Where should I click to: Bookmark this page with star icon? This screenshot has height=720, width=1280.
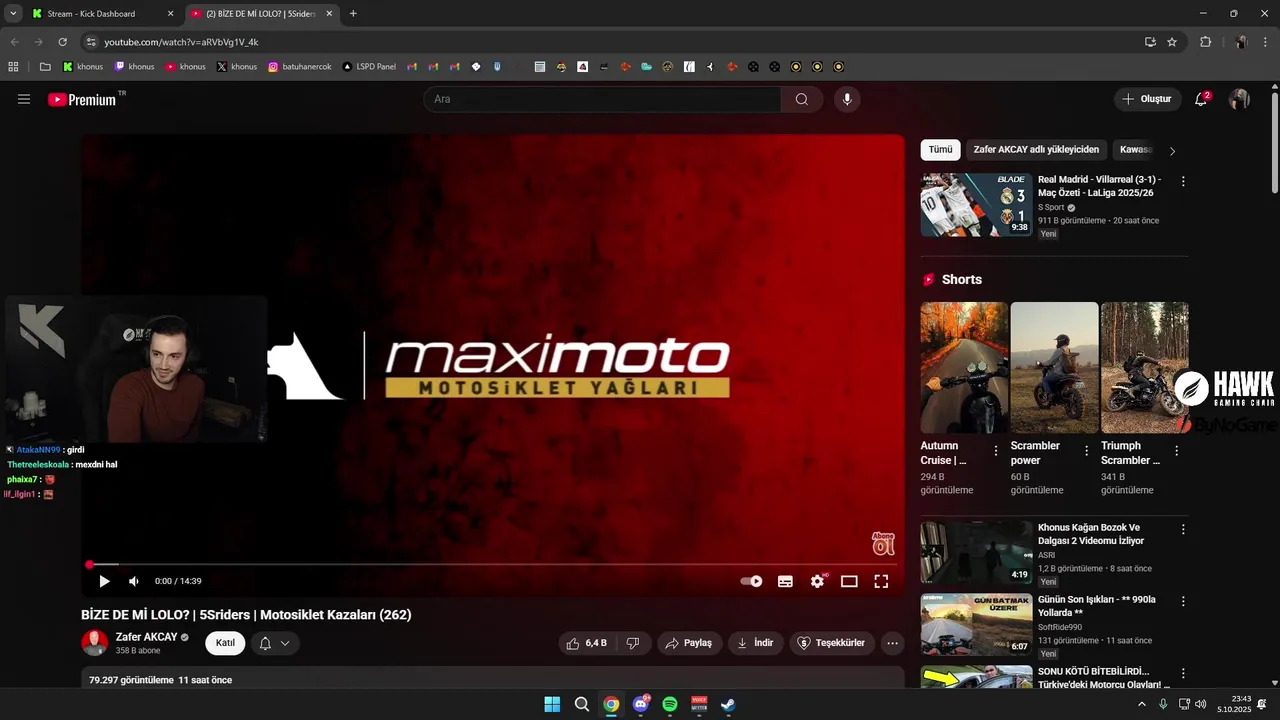(x=1172, y=42)
